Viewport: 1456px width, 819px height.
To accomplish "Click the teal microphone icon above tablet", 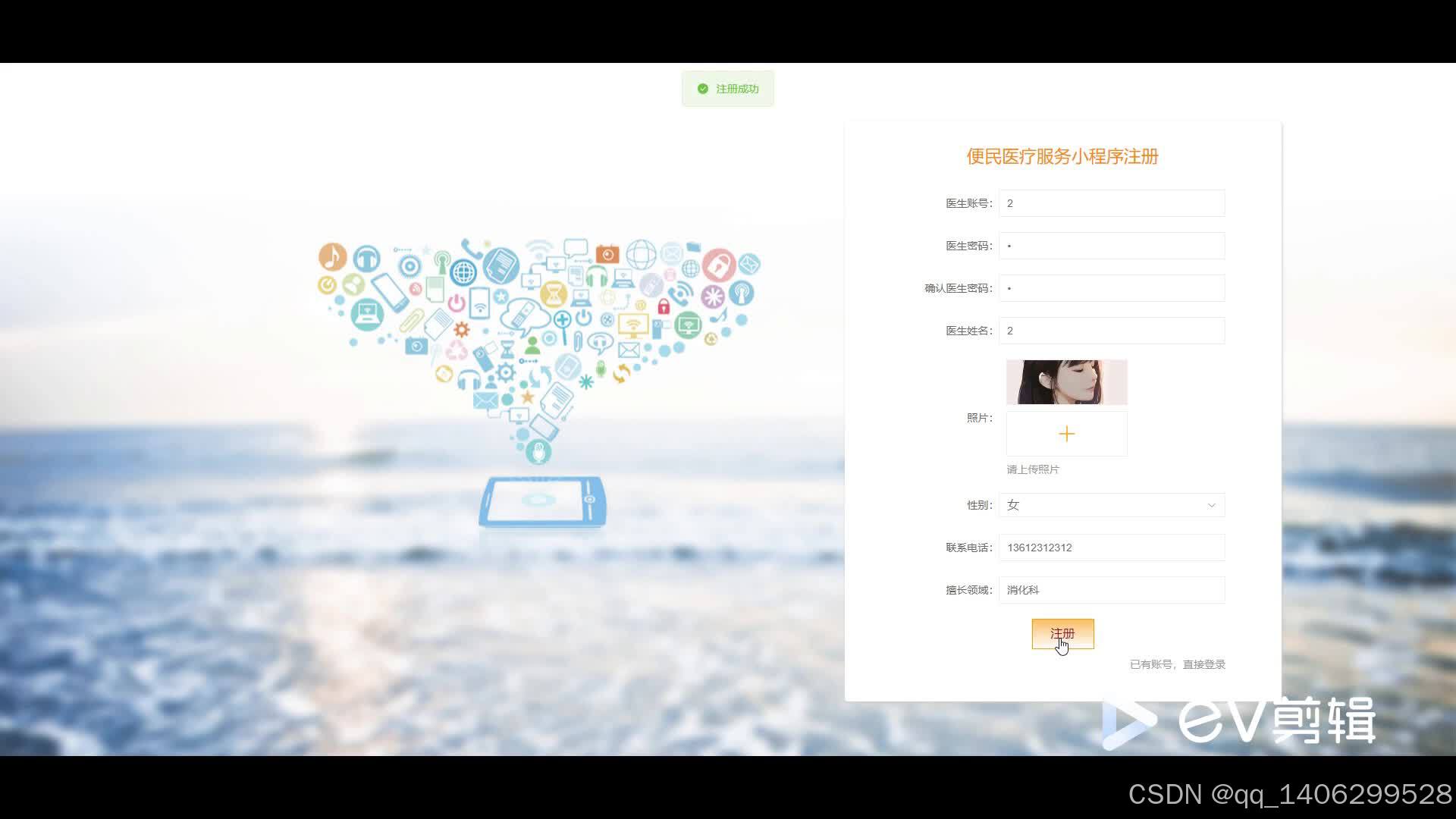I will pos(538,452).
